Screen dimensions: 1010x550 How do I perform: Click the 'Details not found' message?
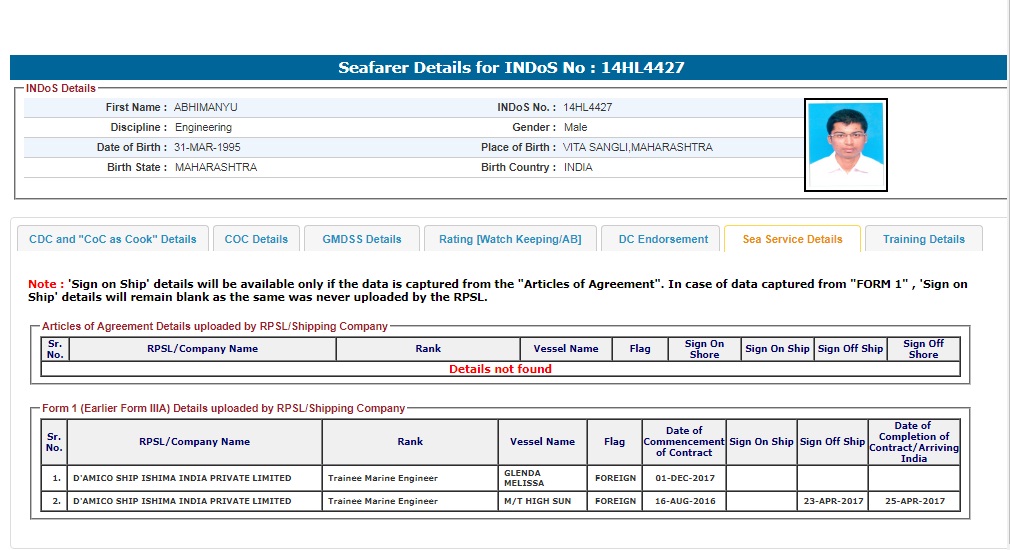pos(500,369)
